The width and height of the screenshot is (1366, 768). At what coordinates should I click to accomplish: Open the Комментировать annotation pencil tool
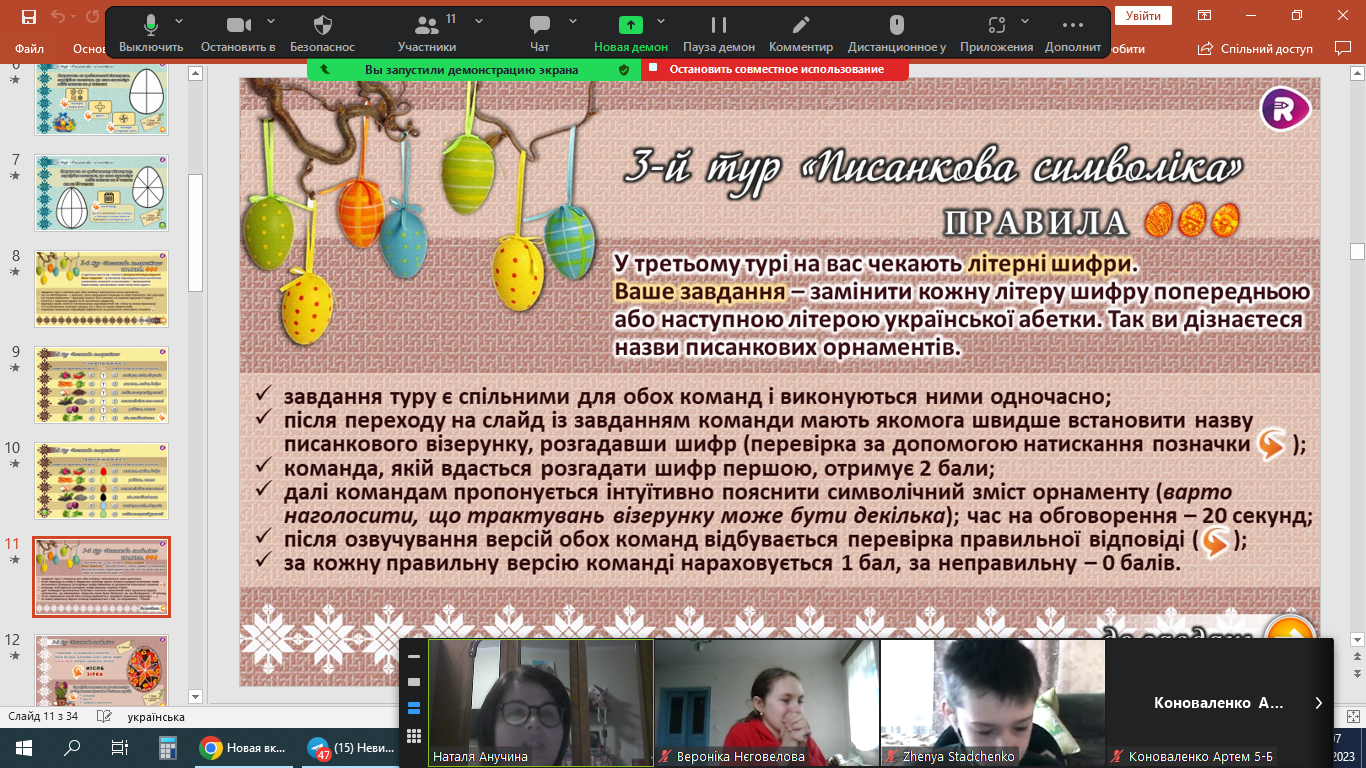[x=801, y=33]
